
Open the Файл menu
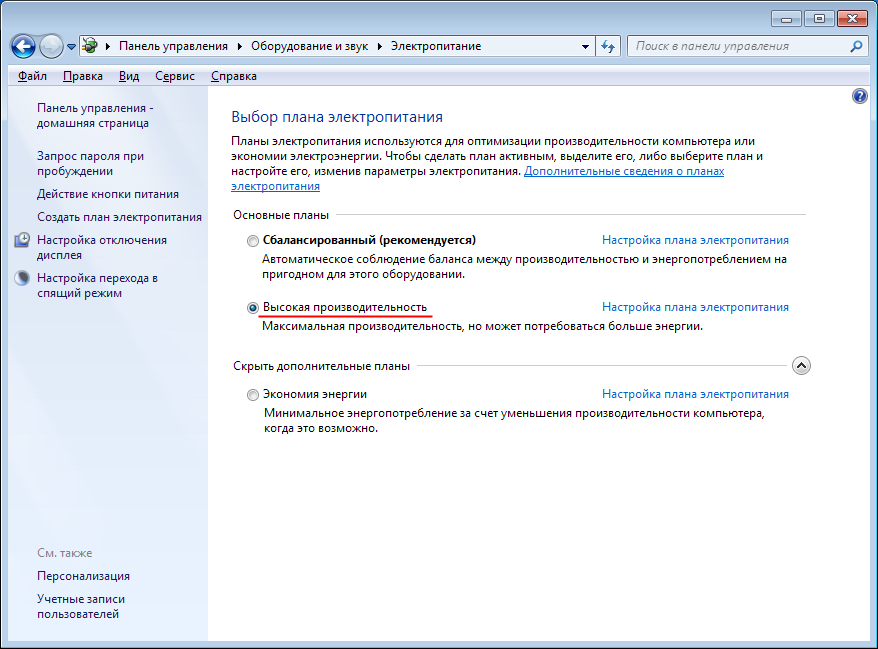coord(32,76)
